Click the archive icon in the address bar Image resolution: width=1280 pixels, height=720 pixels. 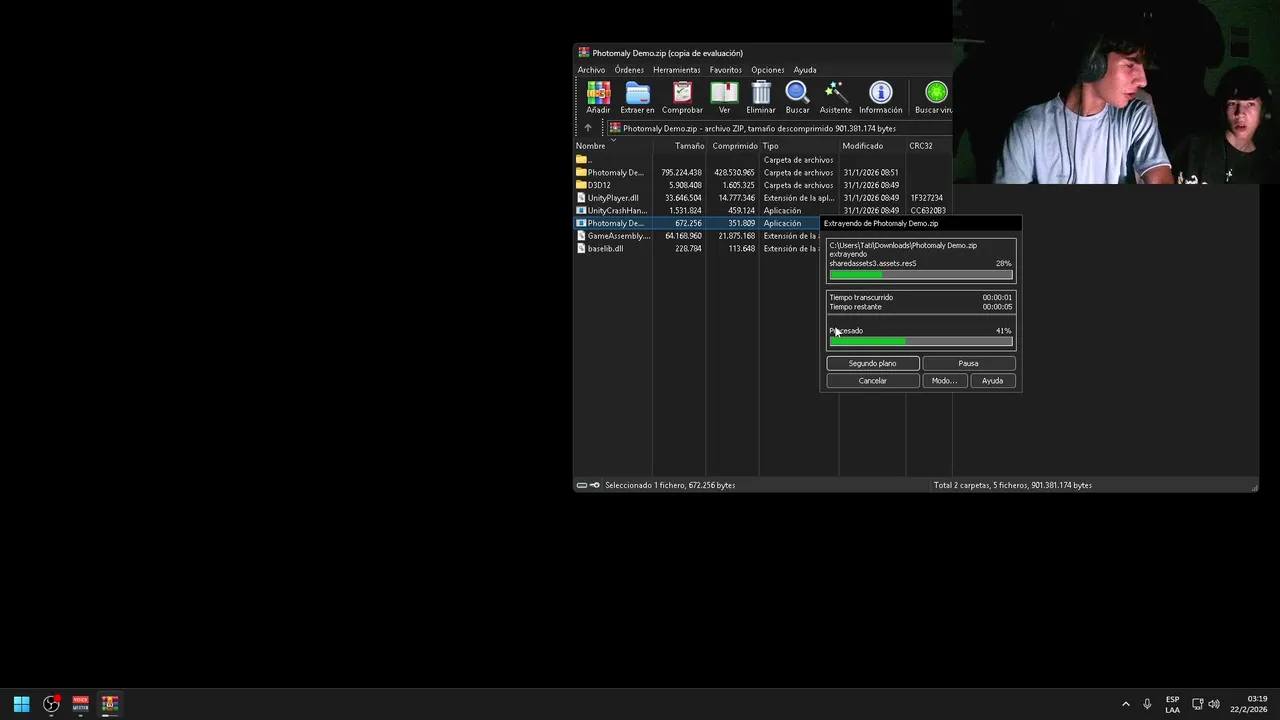(615, 128)
